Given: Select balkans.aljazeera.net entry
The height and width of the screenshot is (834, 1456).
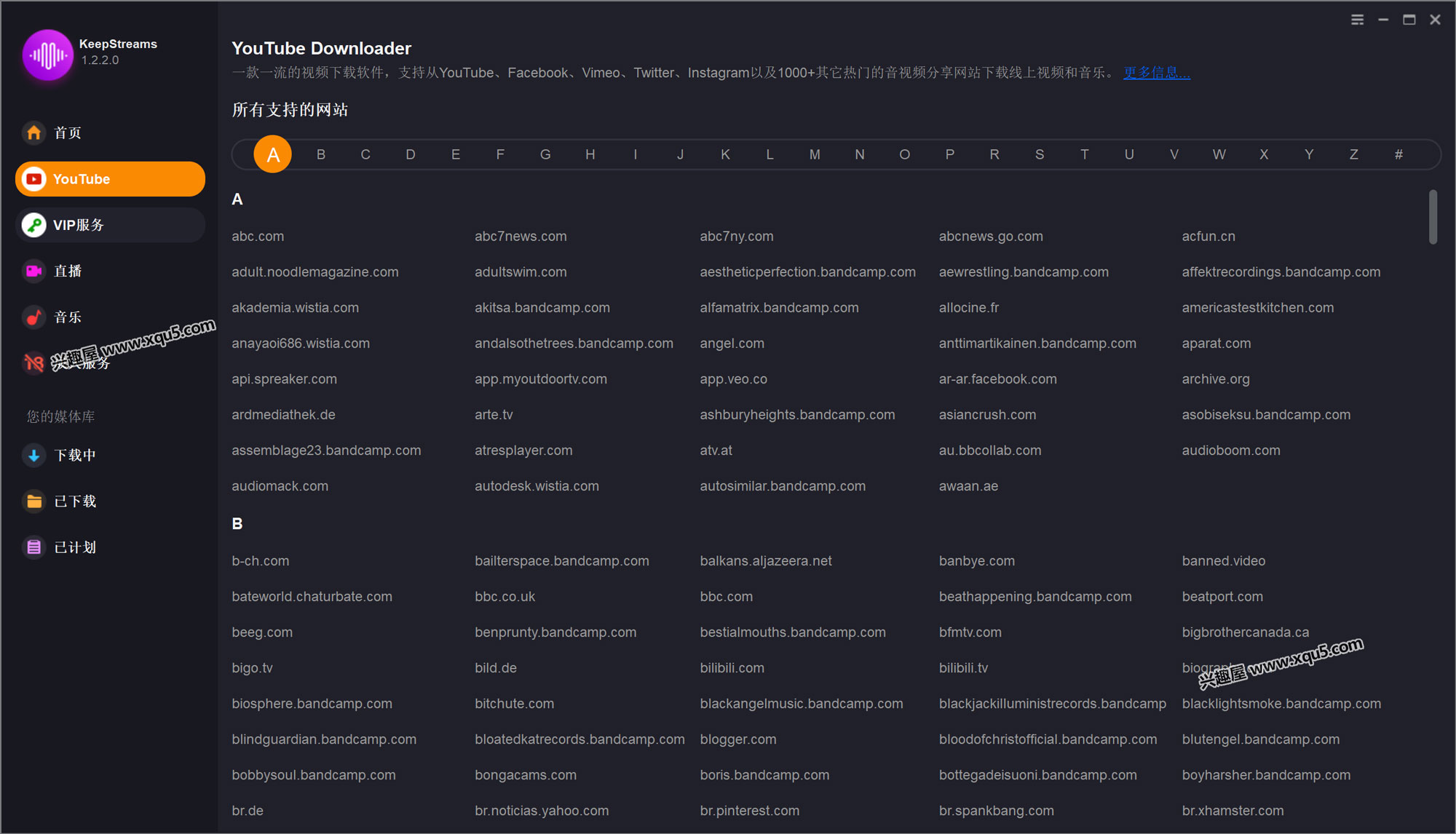Looking at the screenshot, I should [x=766, y=561].
